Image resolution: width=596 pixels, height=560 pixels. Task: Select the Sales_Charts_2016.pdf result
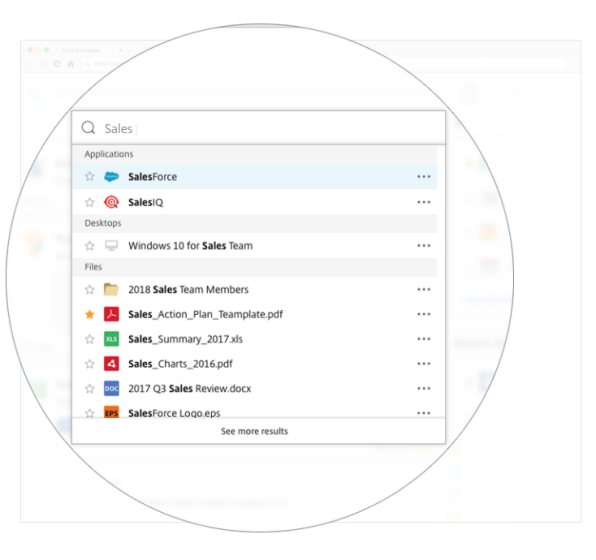[x=255, y=364]
